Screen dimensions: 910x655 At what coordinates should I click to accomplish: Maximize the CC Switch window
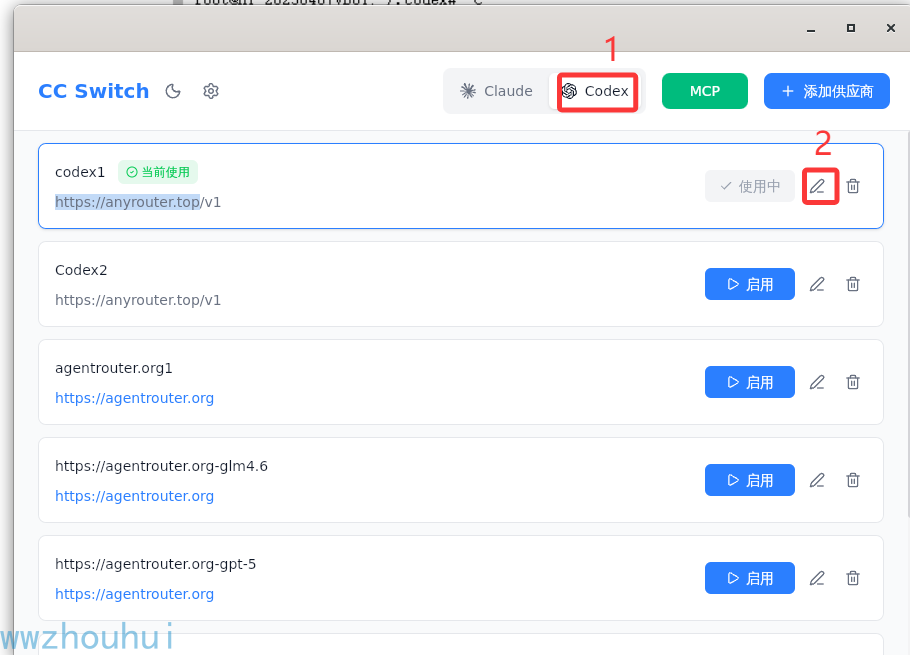pyautogui.click(x=851, y=28)
